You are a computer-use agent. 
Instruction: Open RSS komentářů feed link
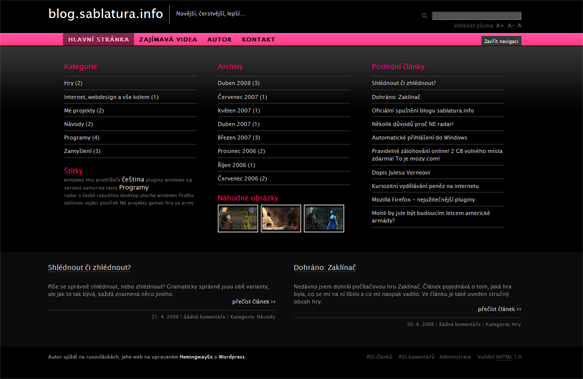pos(416,357)
